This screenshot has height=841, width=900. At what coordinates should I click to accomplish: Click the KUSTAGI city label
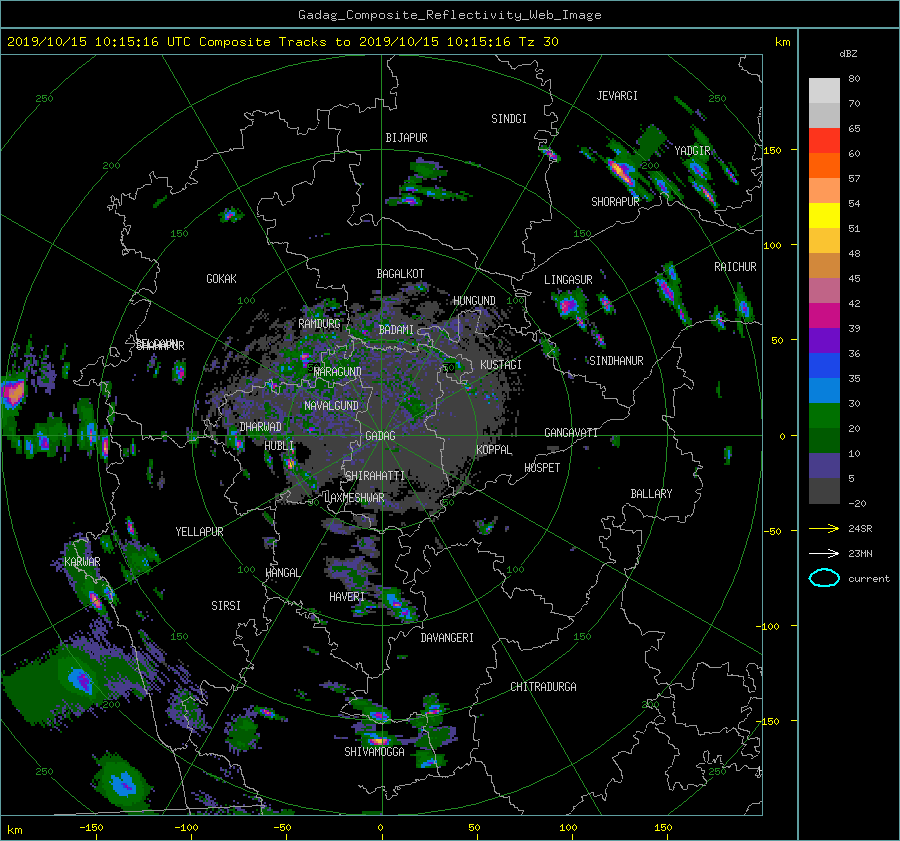click(x=501, y=365)
